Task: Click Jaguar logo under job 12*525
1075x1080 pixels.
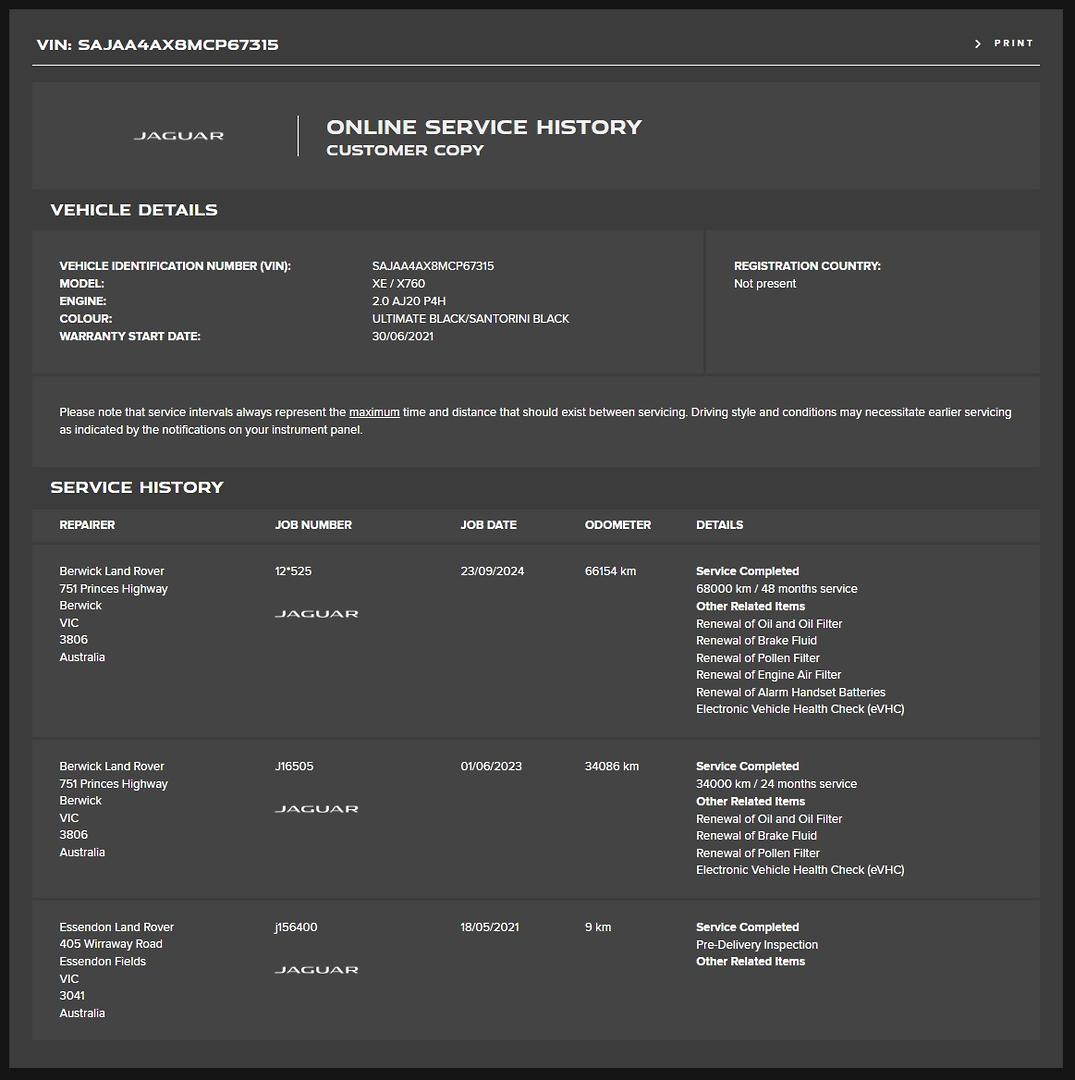Action: pos(316,614)
